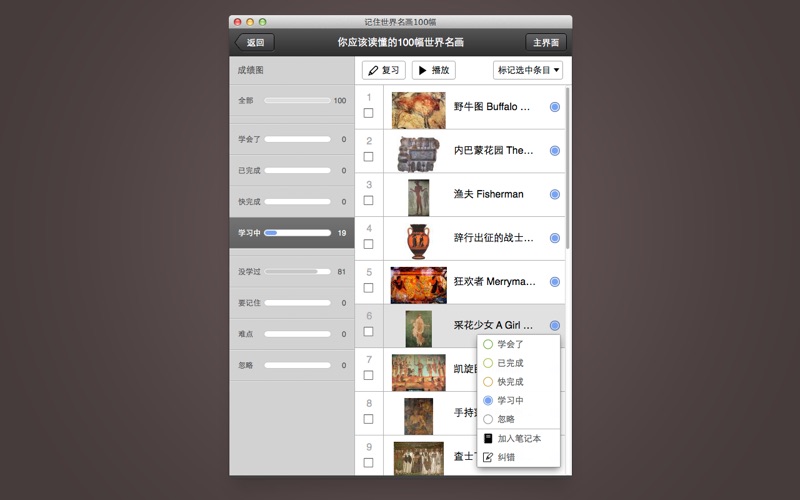Select the 学会了 radio option in popup
The width and height of the screenshot is (800, 500).
click(x=488, y=344)
